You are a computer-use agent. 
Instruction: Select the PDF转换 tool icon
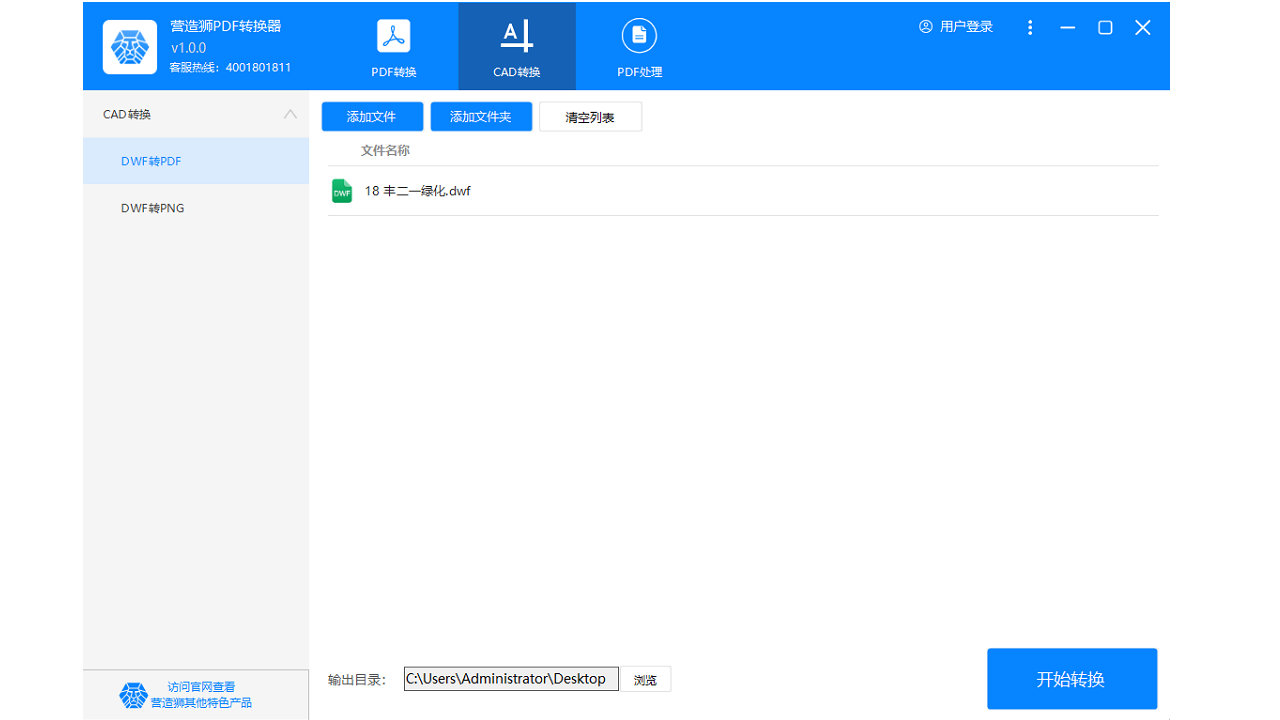point(393,35)
